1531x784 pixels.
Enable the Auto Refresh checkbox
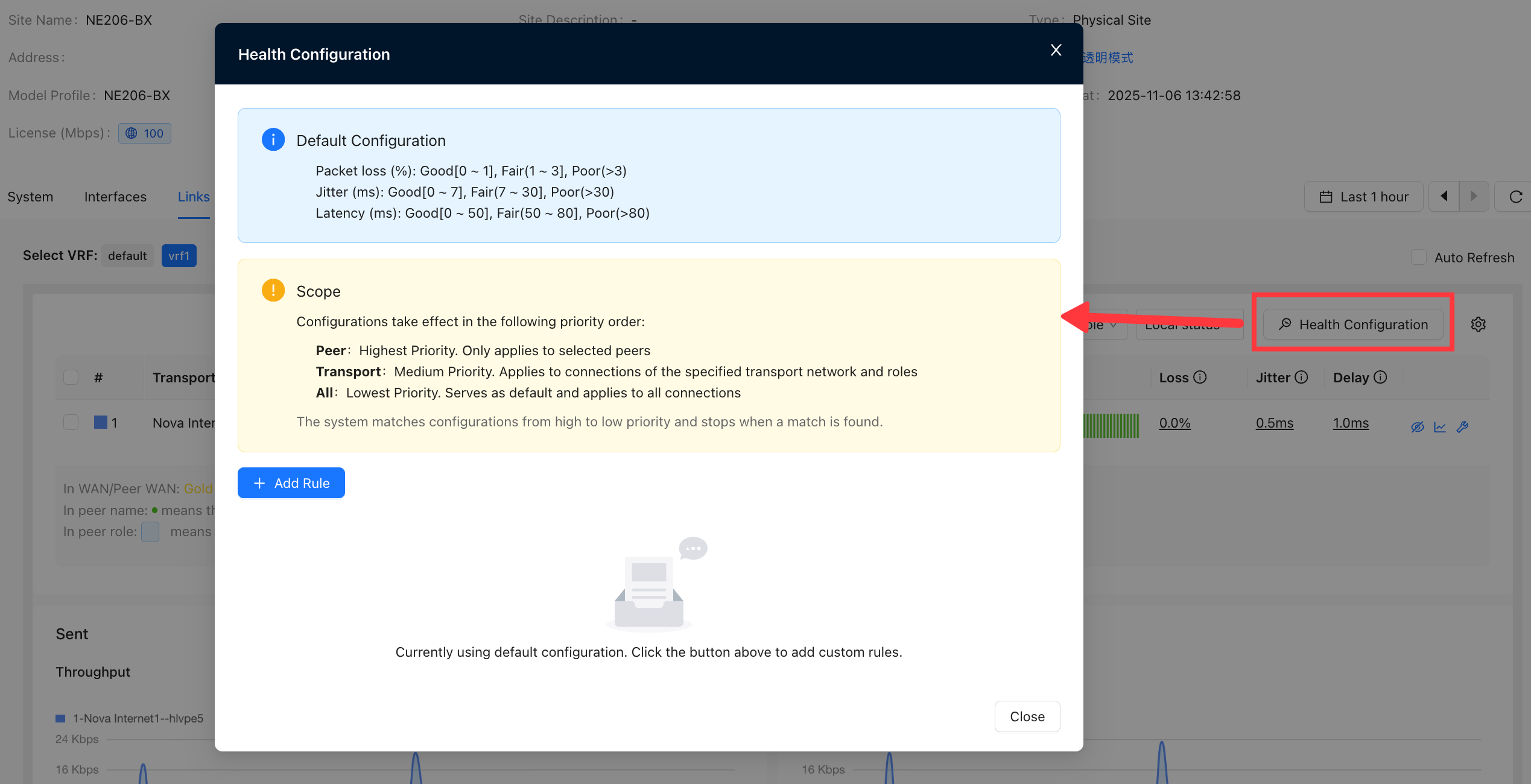pyautogui.click(x=1419, y=257)
